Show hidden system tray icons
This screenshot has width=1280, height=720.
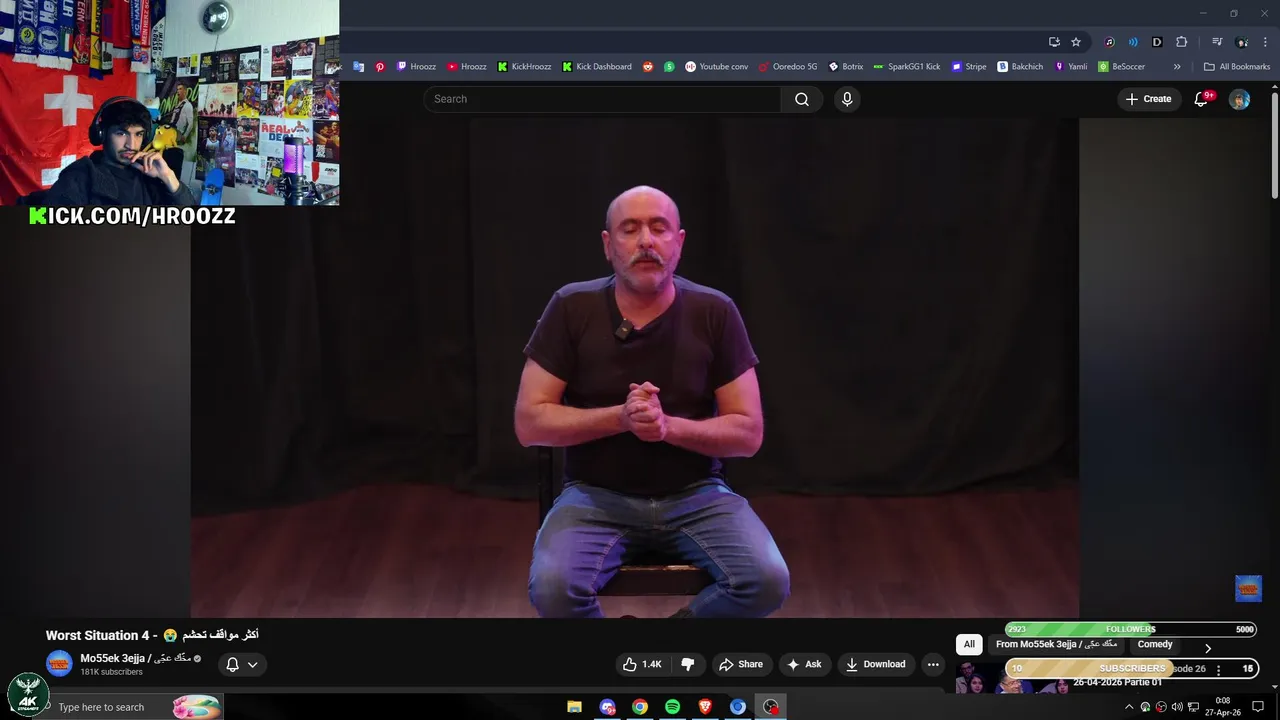coord(1129,707)
